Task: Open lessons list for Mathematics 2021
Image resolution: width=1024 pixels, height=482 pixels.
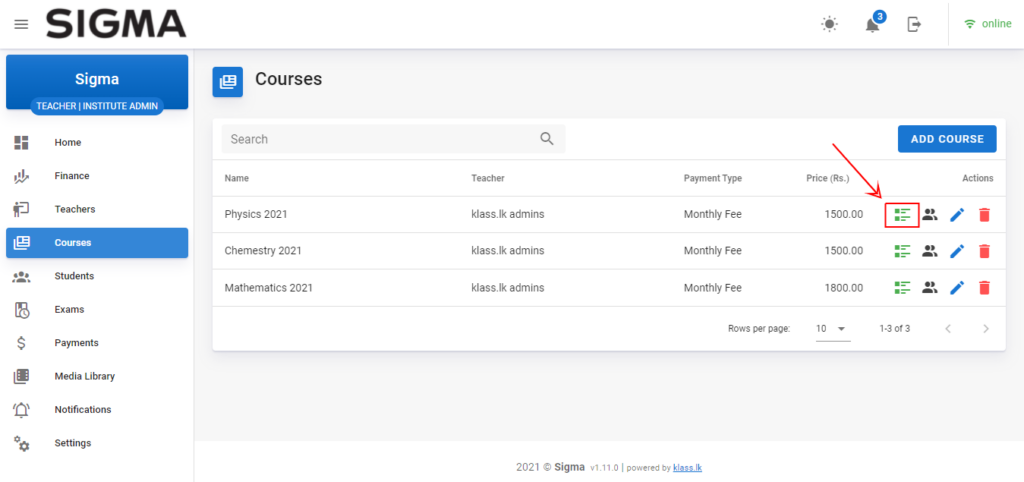Action: 902,288
